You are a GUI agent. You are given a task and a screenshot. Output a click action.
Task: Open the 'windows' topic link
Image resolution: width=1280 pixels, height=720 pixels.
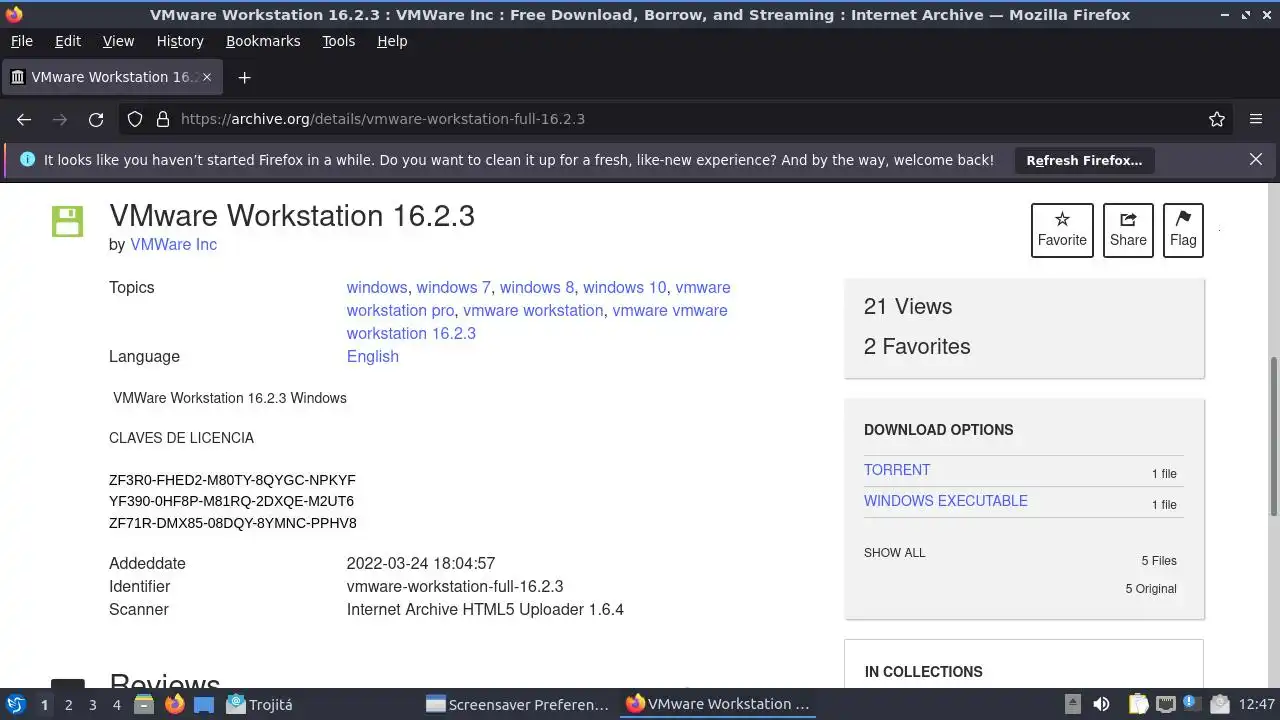click(x=377, y=287)
